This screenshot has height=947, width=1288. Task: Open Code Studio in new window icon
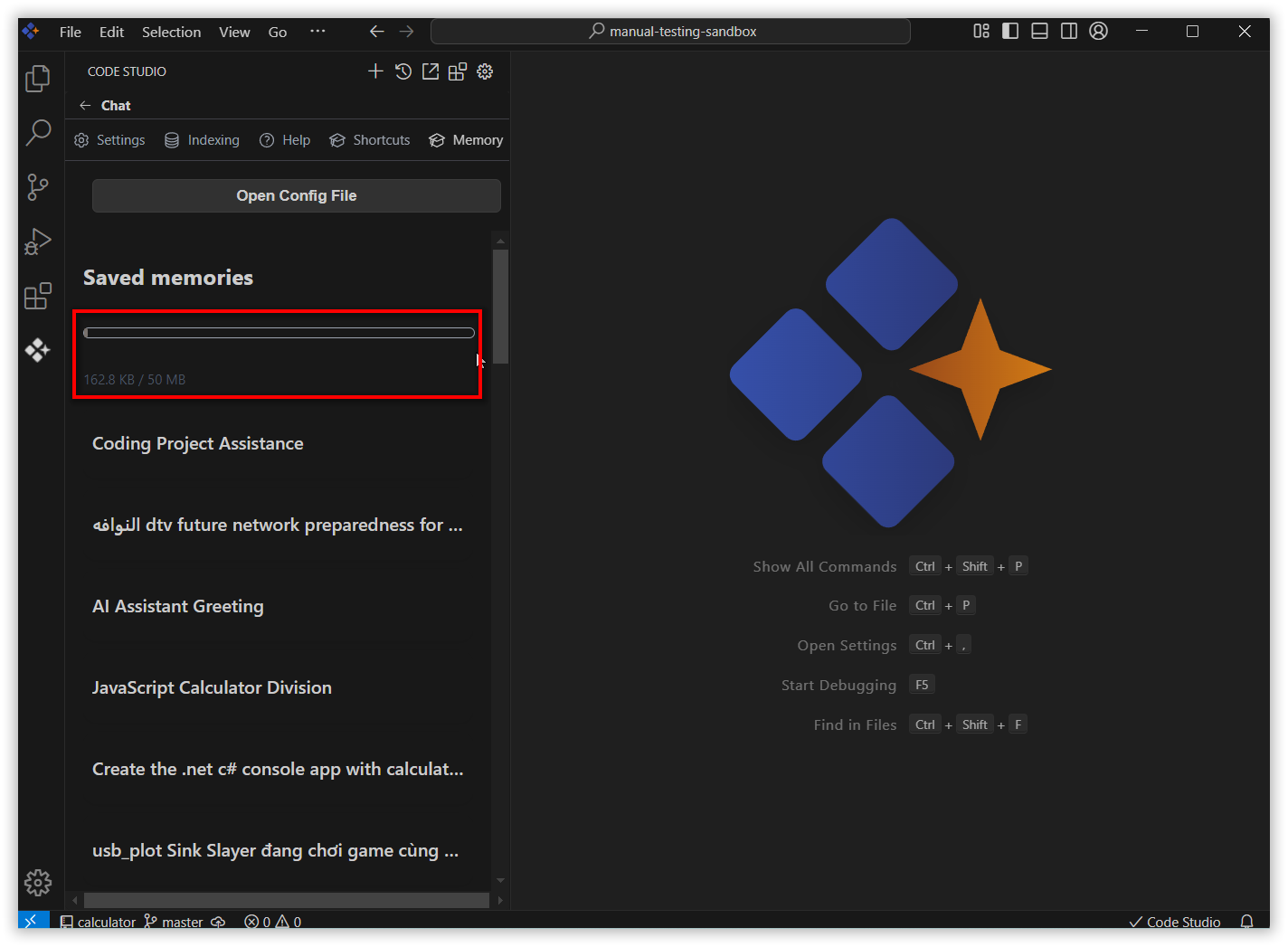(x=431, y=71)
